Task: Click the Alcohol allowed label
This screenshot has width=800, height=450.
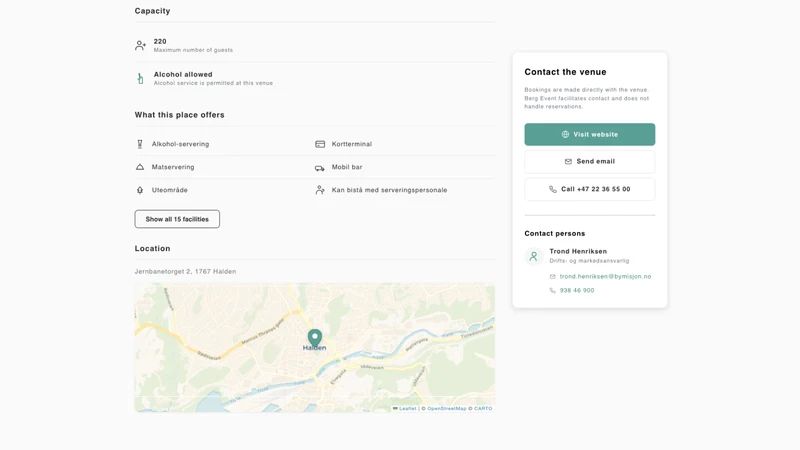Action: (183, 74)
